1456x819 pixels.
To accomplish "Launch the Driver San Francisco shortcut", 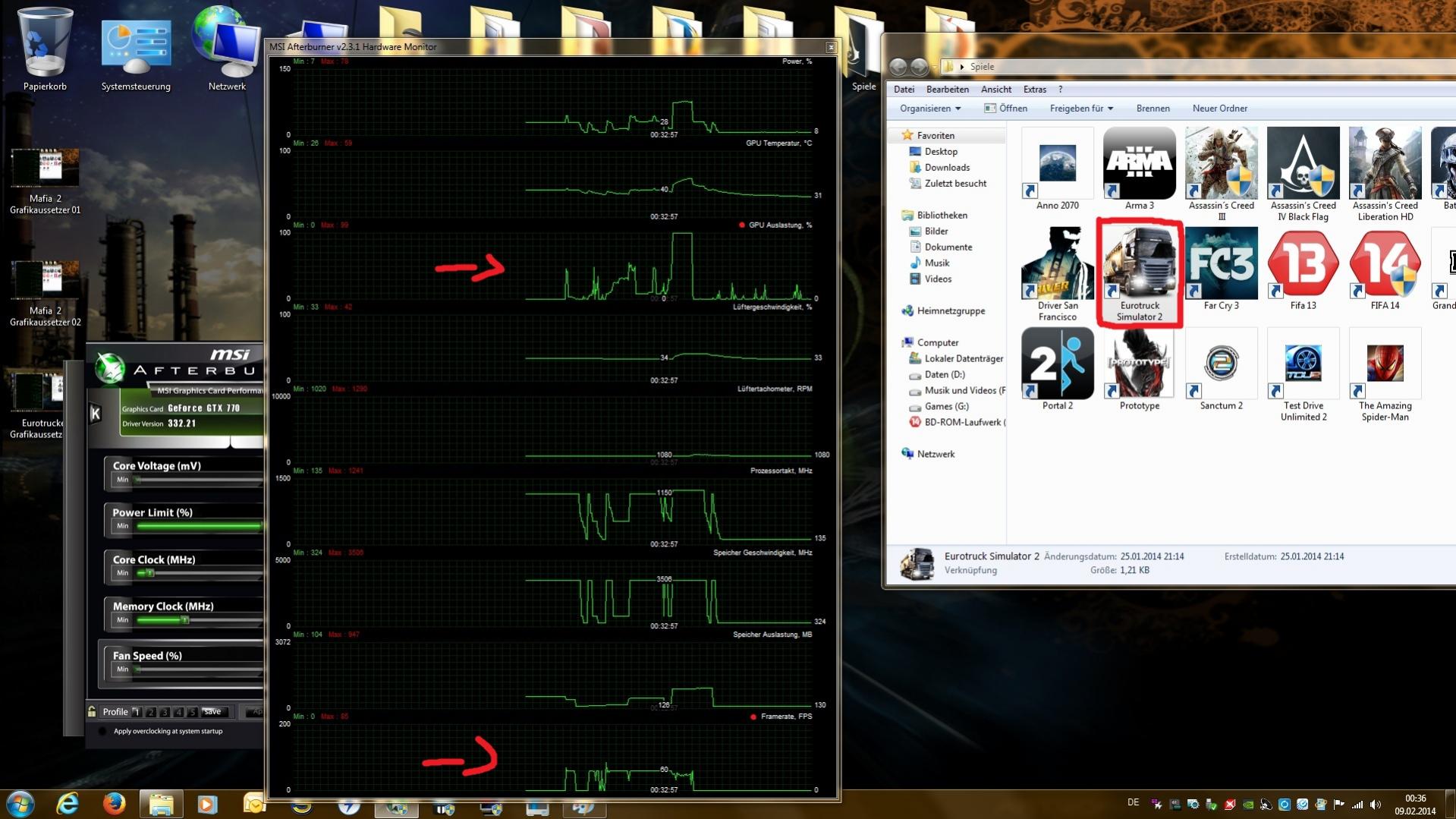I will (x=1057, y=275).
